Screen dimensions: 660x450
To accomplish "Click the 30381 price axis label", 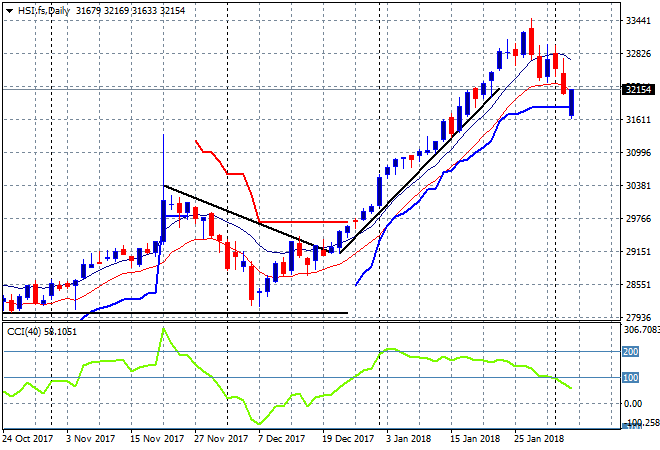I will 638,185.
